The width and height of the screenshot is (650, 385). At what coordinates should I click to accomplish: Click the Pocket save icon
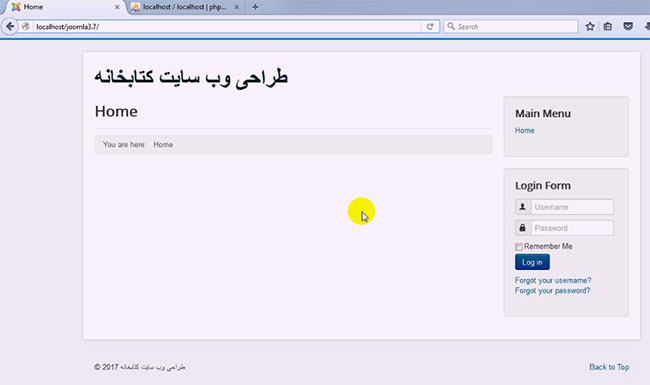click(x=628, y=26)
